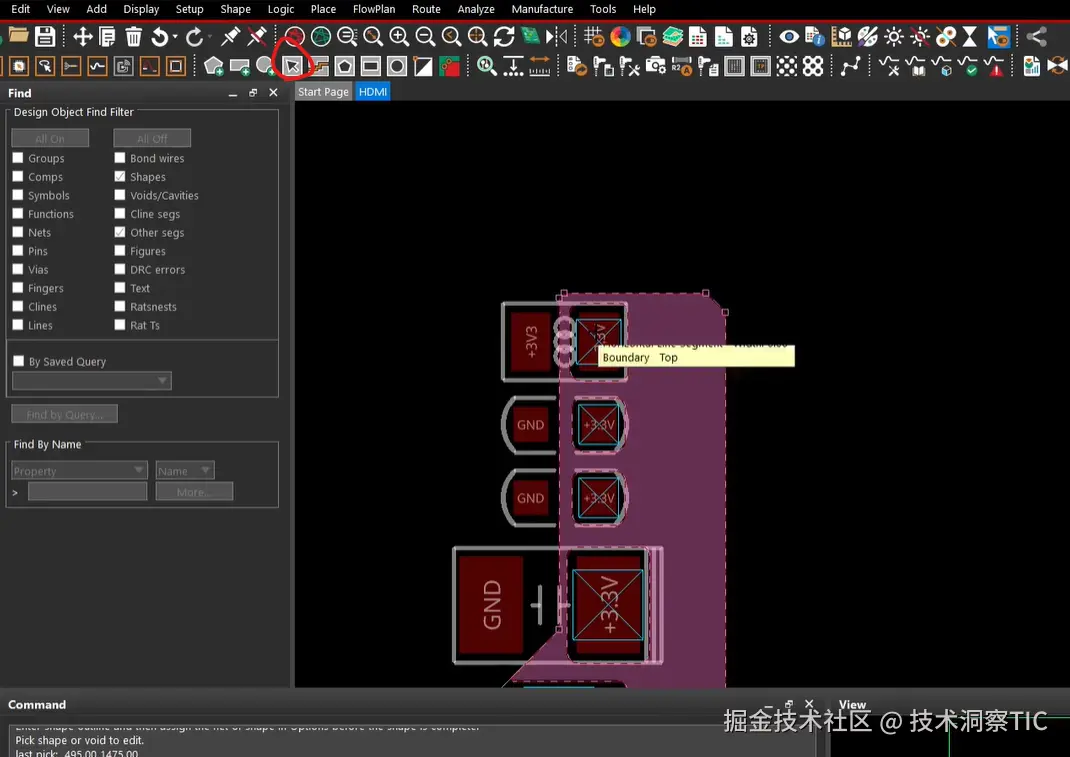Click the Redo arrow icon
Image resolution: width=1070 pixels, height=757 pixels.
coord(194,36)
